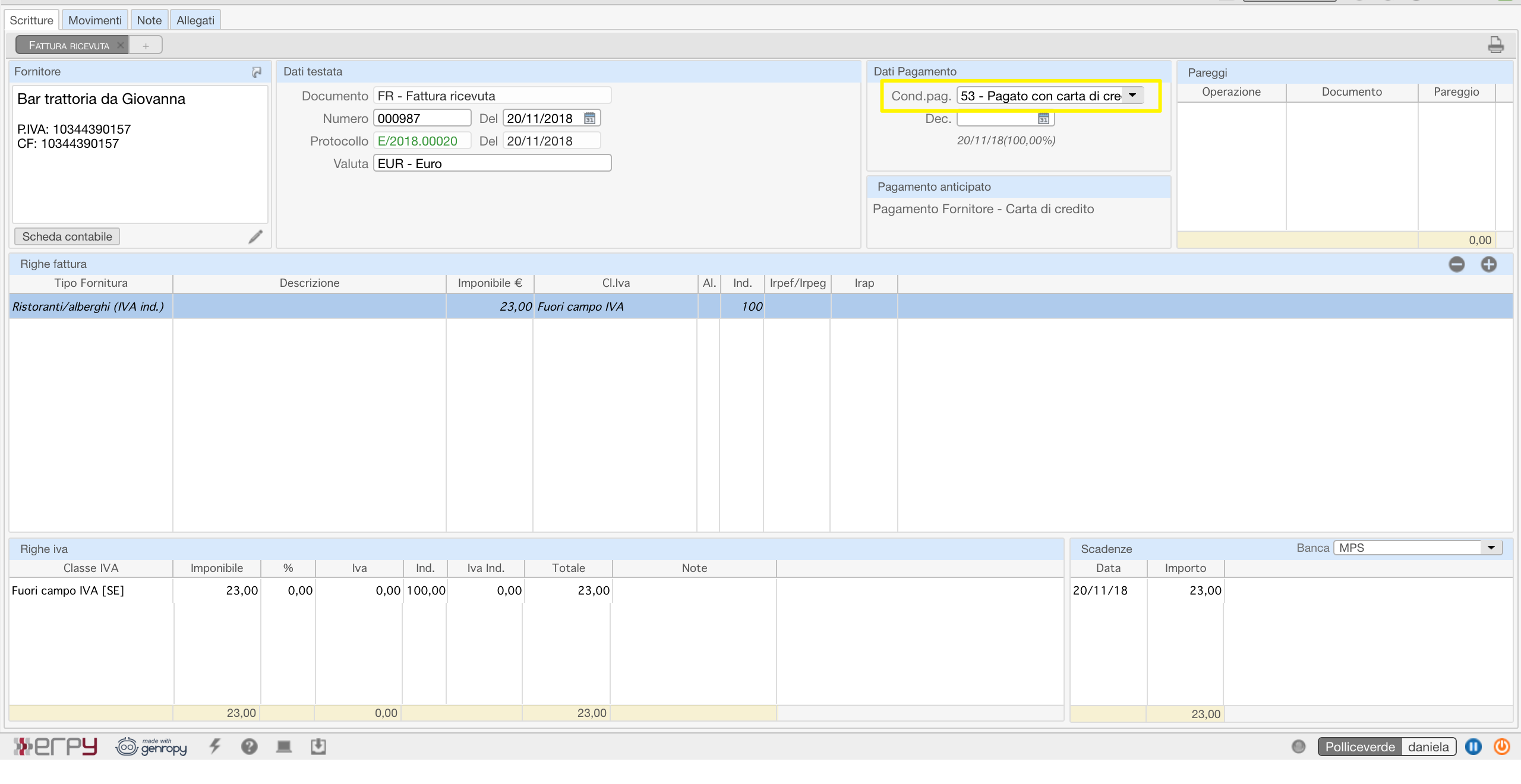Switch to the Allegati tab
Screen dimensions: 1521x784
(x=195, y=20)
